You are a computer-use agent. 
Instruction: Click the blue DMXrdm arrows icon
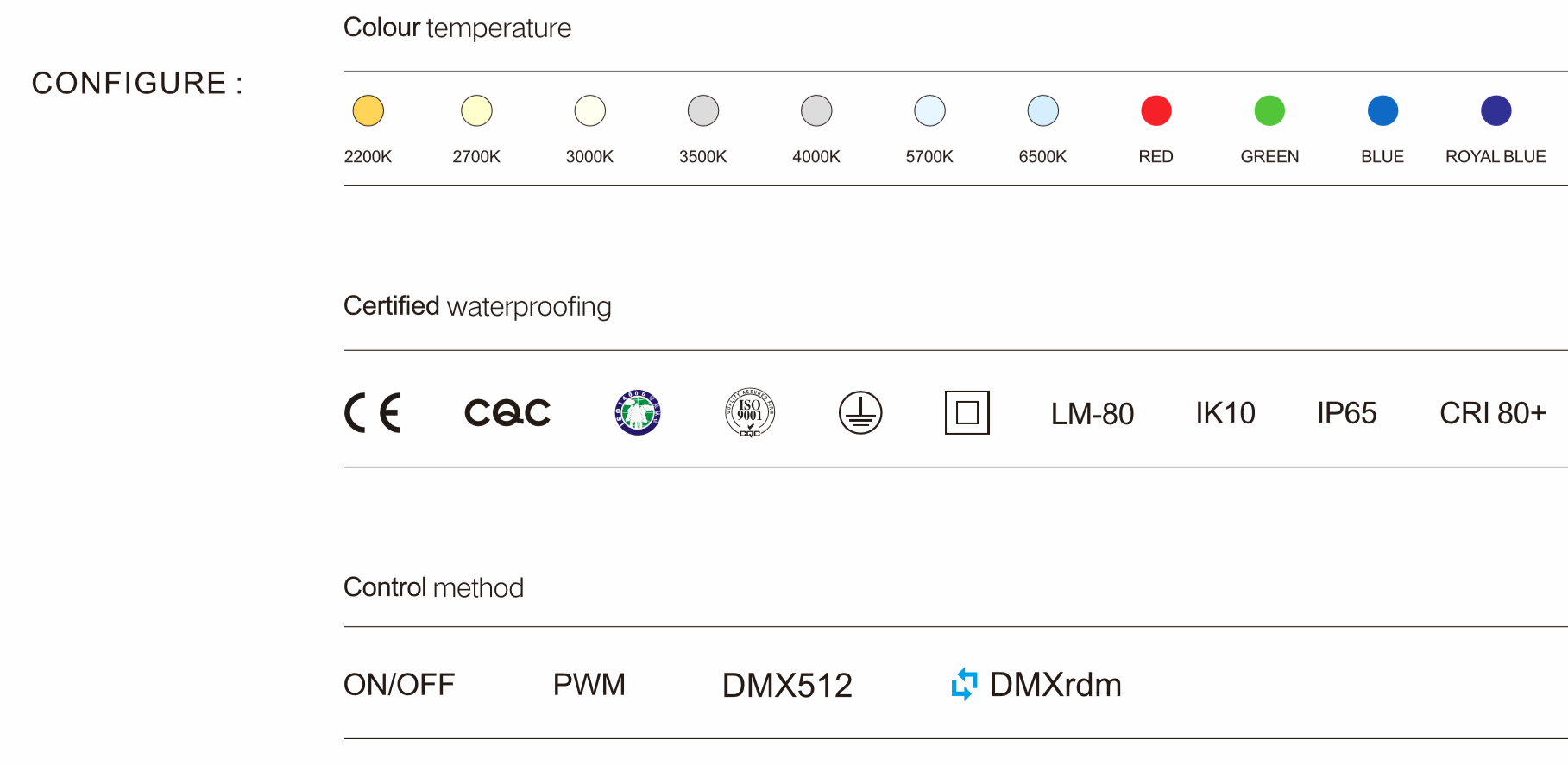(964, 685)
